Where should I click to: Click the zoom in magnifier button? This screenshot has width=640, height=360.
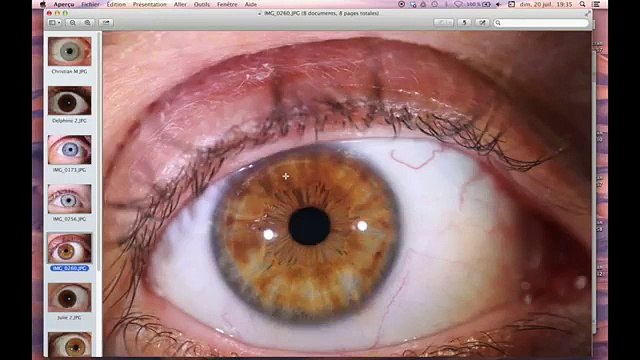pyautogui.click(x=87, y=23)
